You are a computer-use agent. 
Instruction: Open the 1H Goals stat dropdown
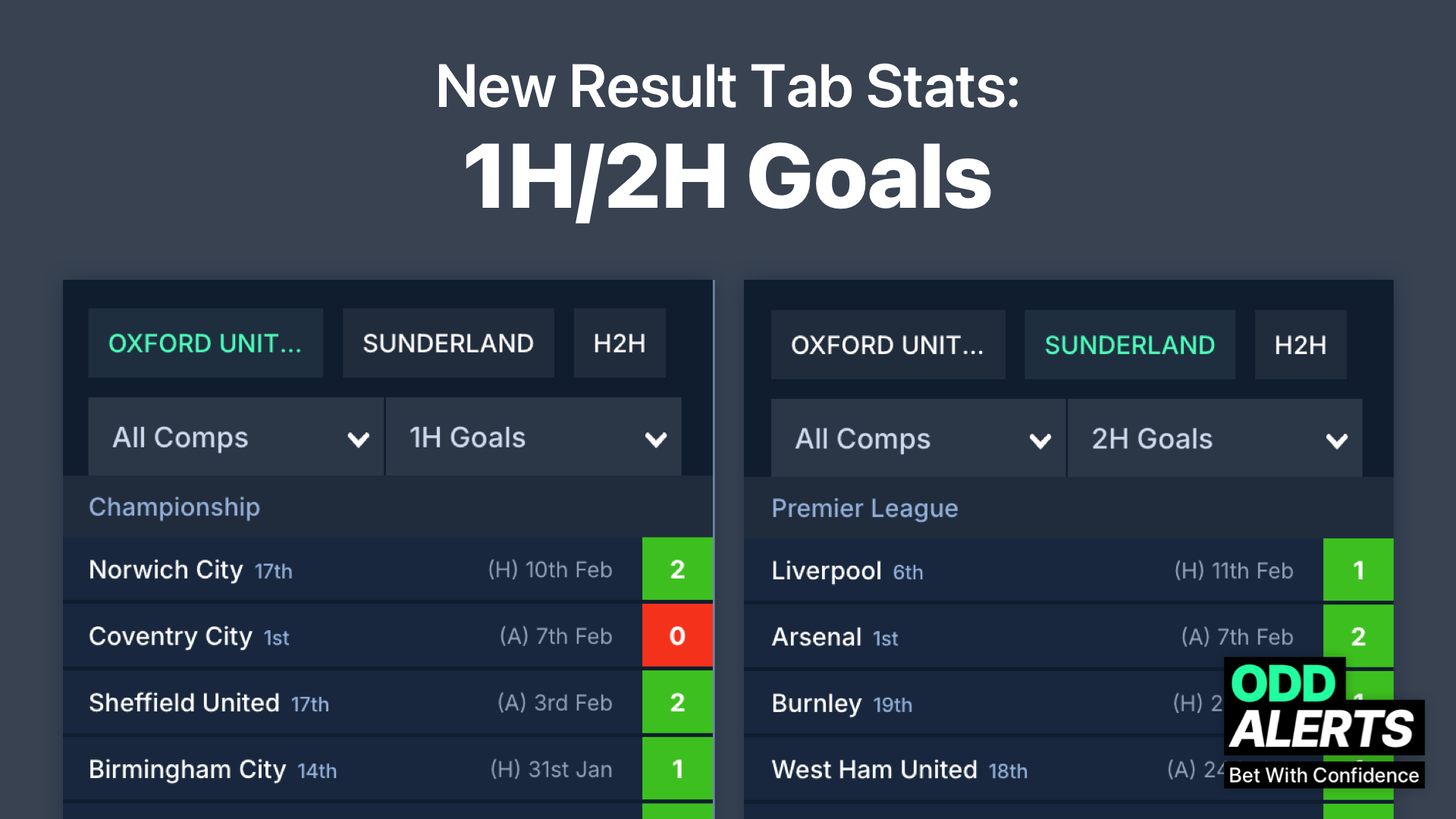[x=534, y=438]
